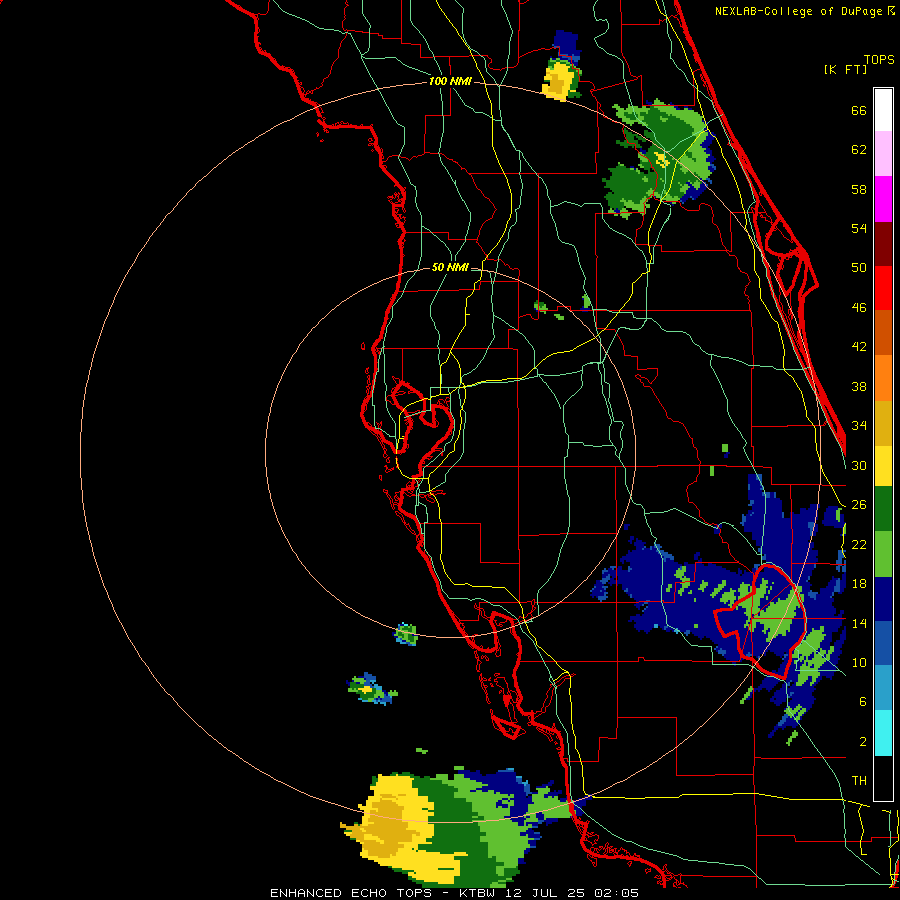Click the 46 legend value
The width and height of the screenshot is (900, 900).
click(x=859, y=307)
